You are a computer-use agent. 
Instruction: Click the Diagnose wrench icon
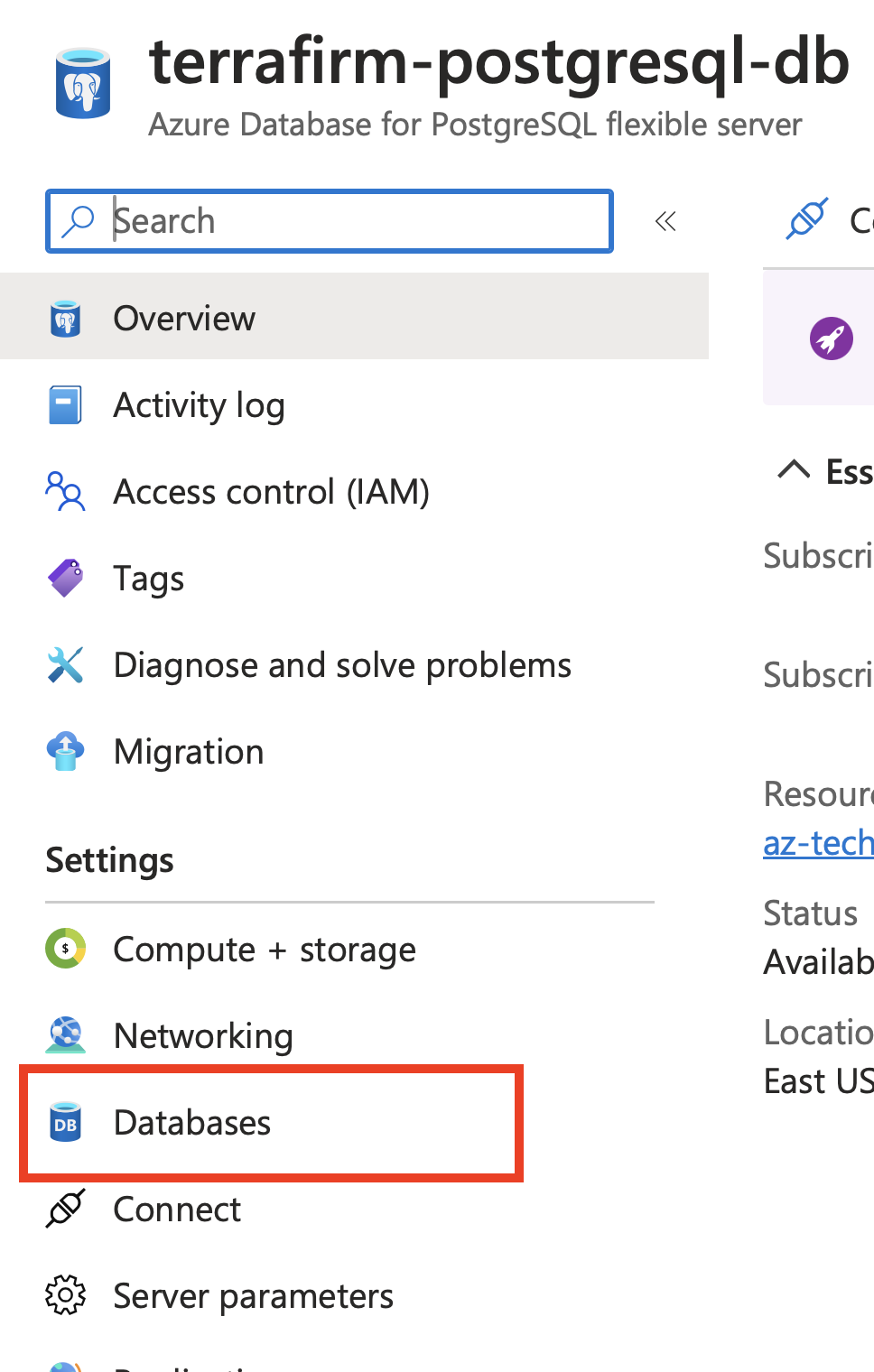pyautogui.click(x=65, y=665)
